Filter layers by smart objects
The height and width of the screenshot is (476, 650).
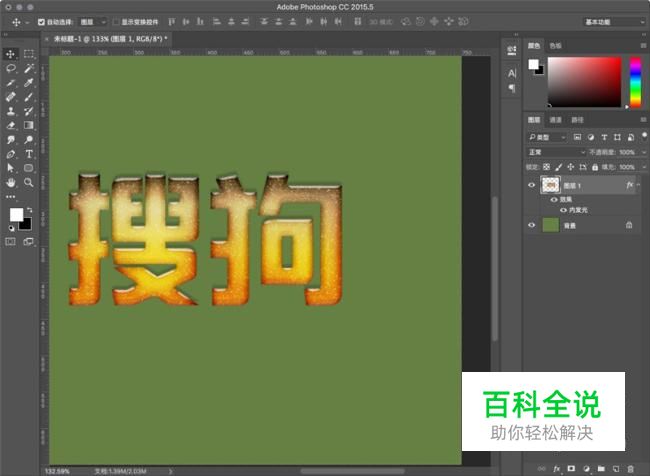pyautogui.click(x=631, y=137)
